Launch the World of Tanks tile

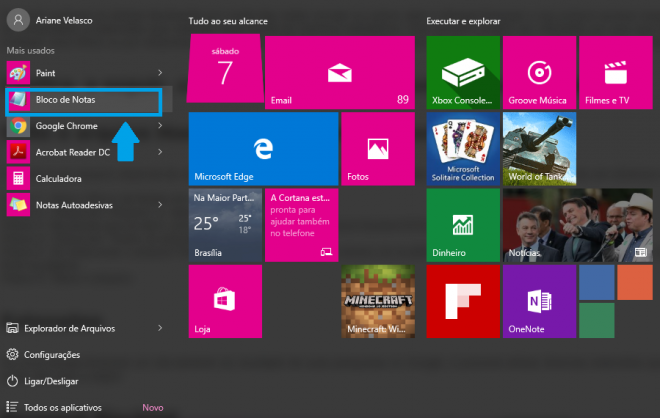click(x=539, y=149)
